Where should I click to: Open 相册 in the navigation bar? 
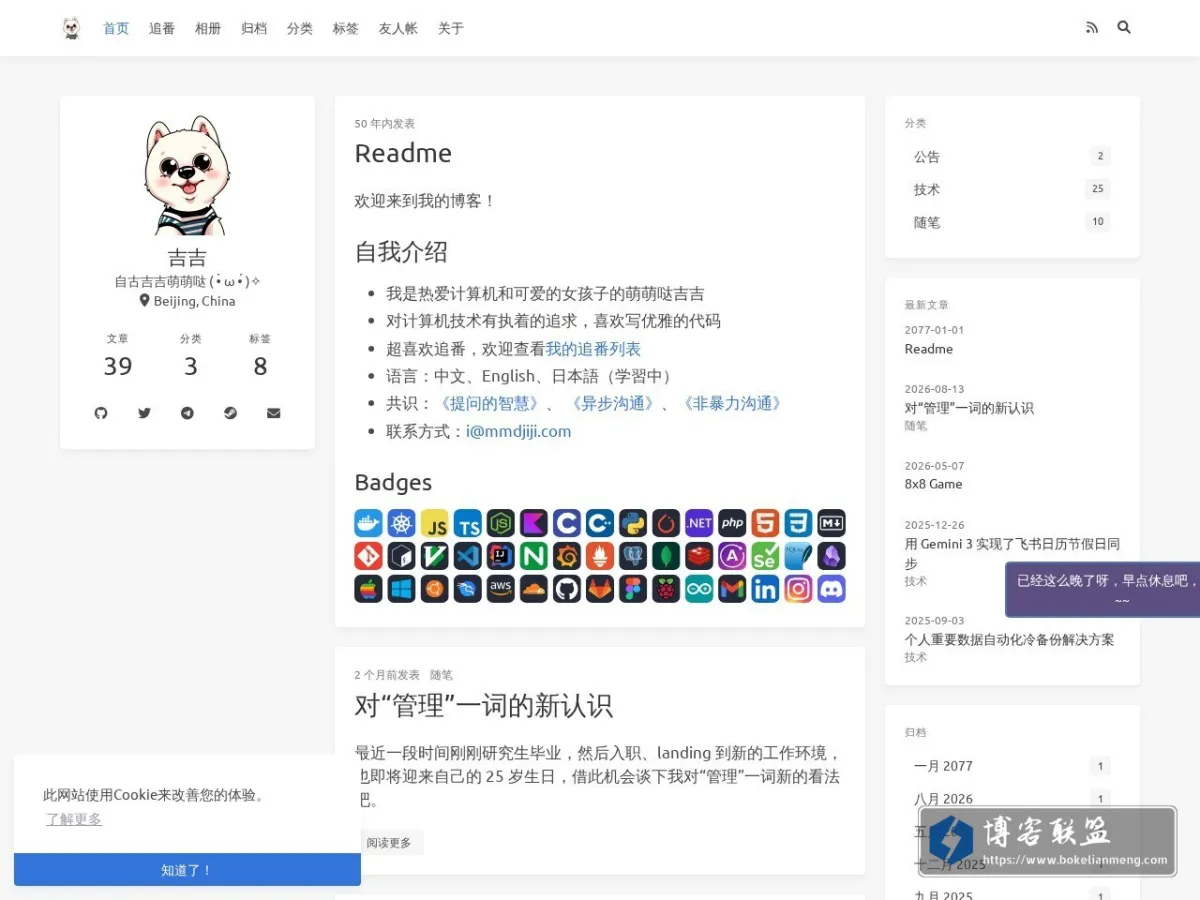tap(208, 28)
